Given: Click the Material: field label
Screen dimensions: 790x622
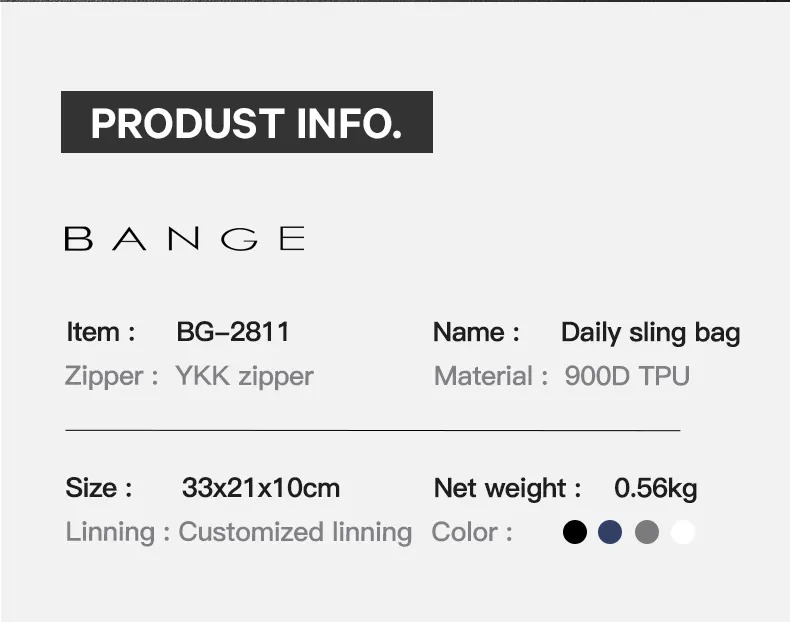Looking at the screenshot, I should tap(491, 376).
